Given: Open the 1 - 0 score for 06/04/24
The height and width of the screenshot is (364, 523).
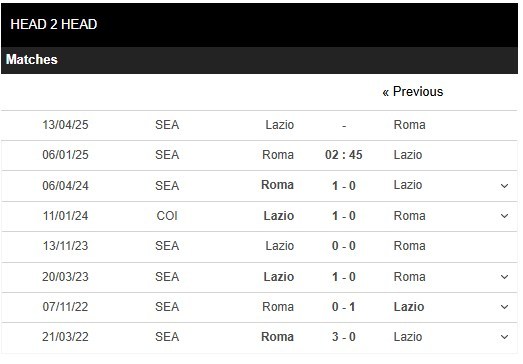Looking at the screenshot, I should (x=344, y=186).
